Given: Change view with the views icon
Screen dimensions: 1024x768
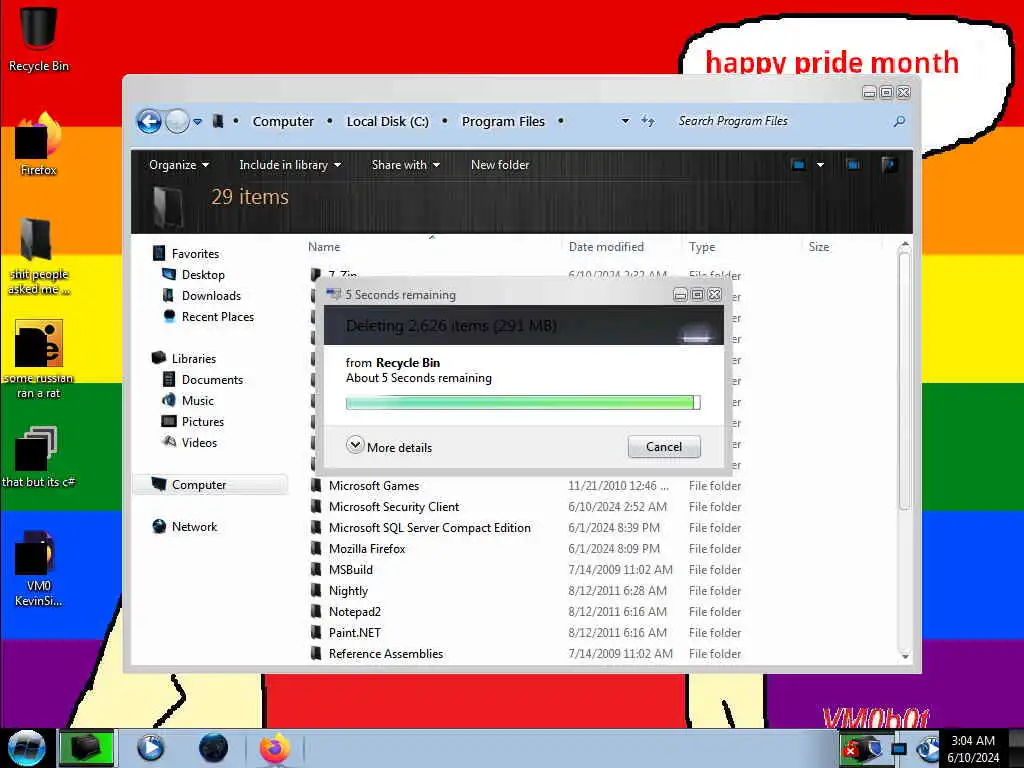Looking at the screenshot, I should (798, 165).
